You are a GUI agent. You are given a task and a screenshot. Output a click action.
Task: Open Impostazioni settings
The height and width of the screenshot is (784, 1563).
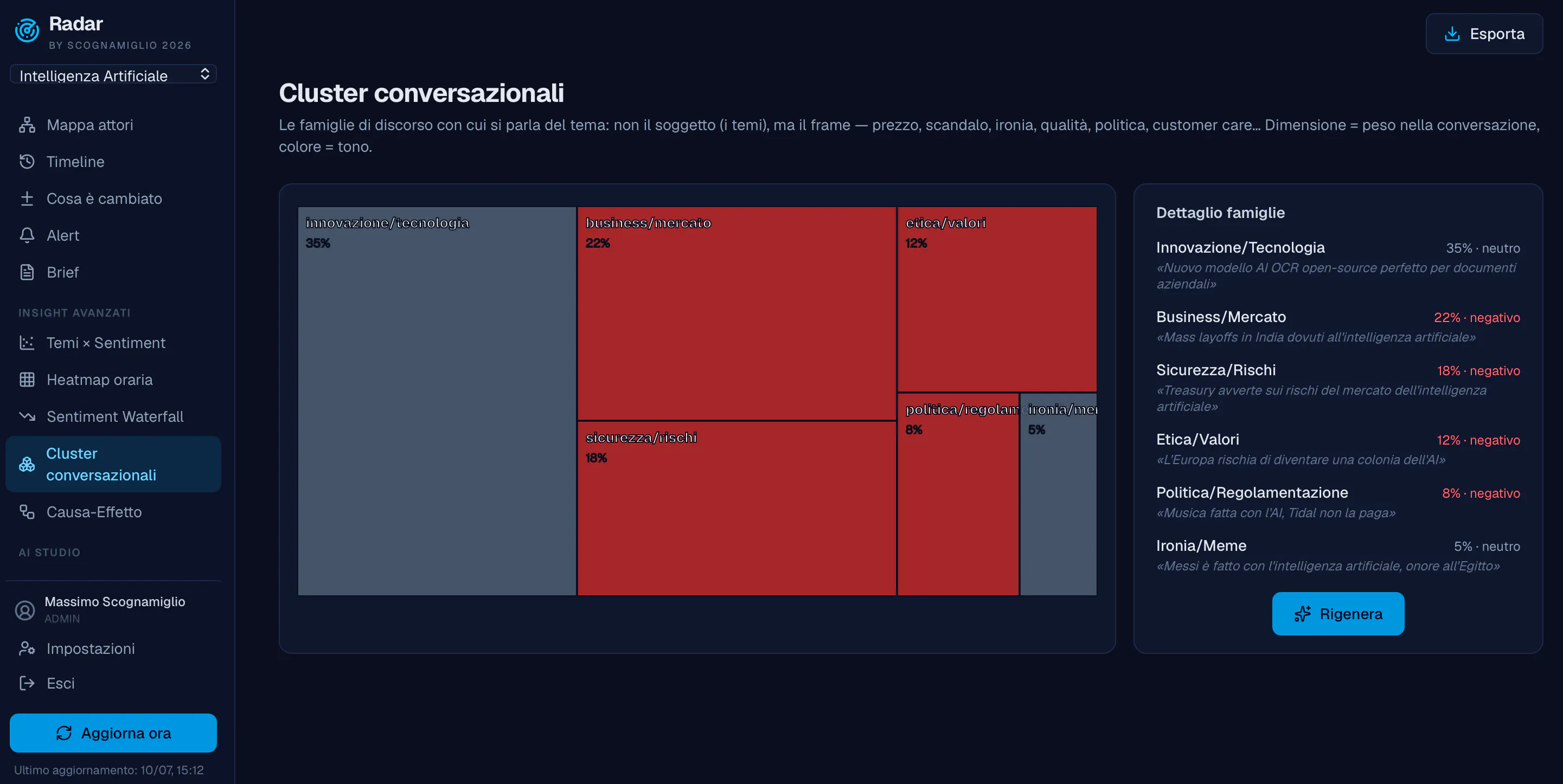pyautogui.click(x=113, y=648)
